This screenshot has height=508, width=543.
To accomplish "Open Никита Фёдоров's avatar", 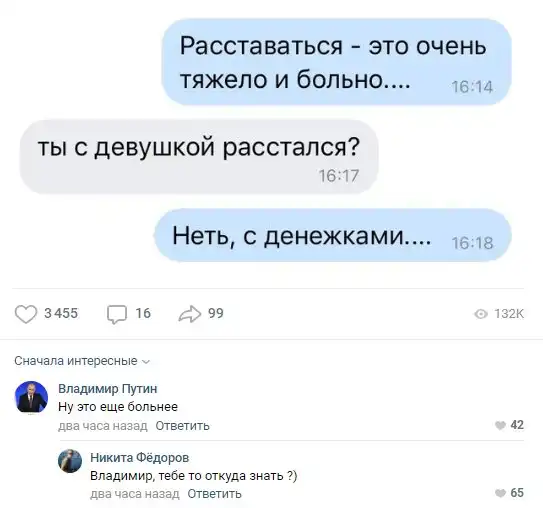I will [70, 461].
